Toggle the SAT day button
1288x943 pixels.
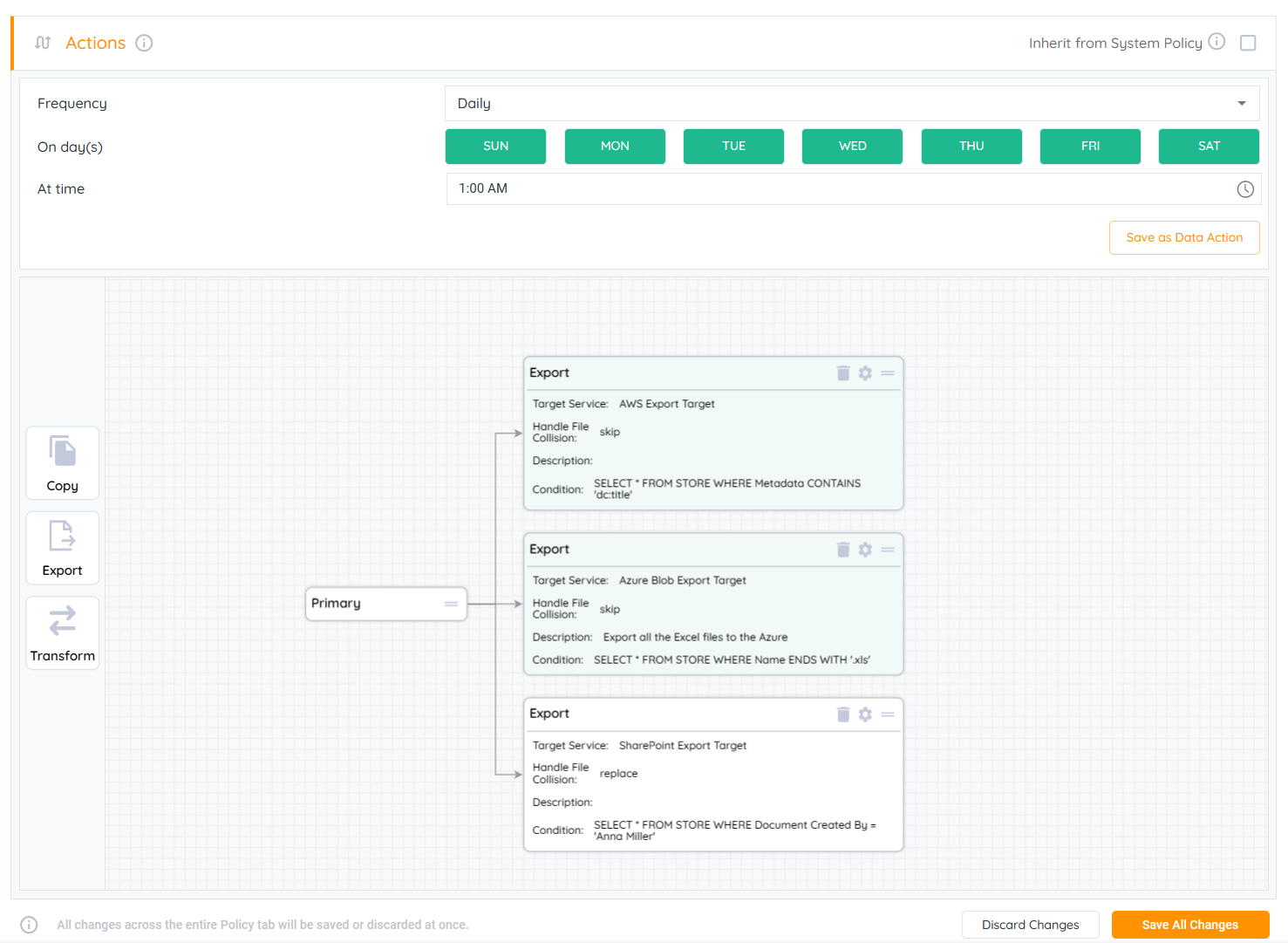coord(1208,147)
